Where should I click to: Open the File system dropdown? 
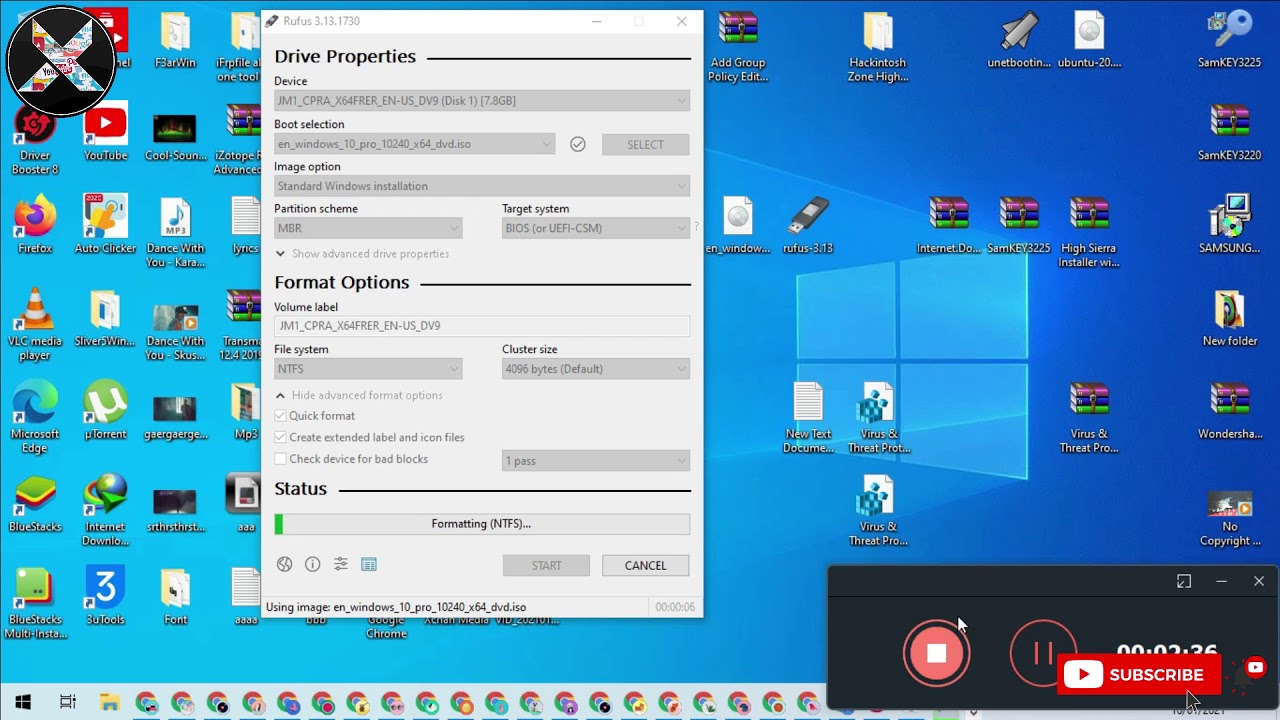[368, 369]
